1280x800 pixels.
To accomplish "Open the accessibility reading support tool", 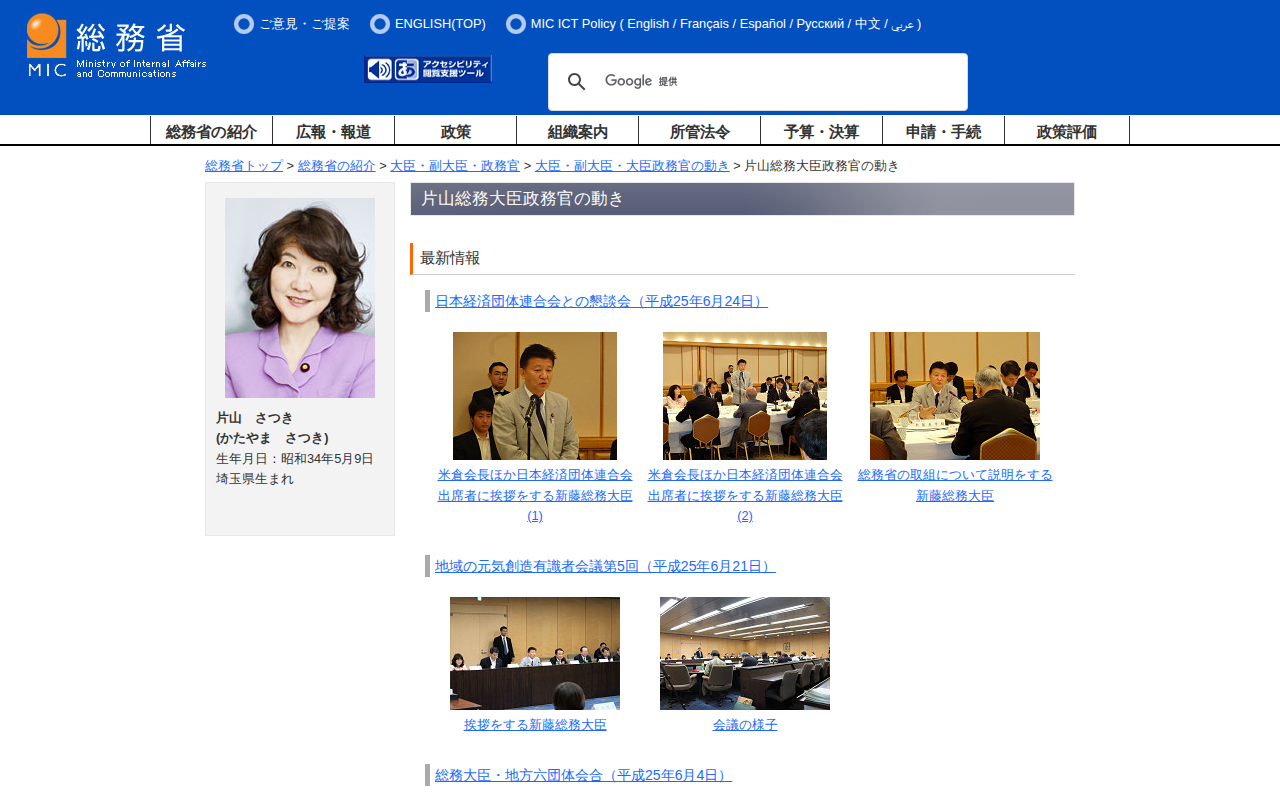I will [x=428, y=69].
